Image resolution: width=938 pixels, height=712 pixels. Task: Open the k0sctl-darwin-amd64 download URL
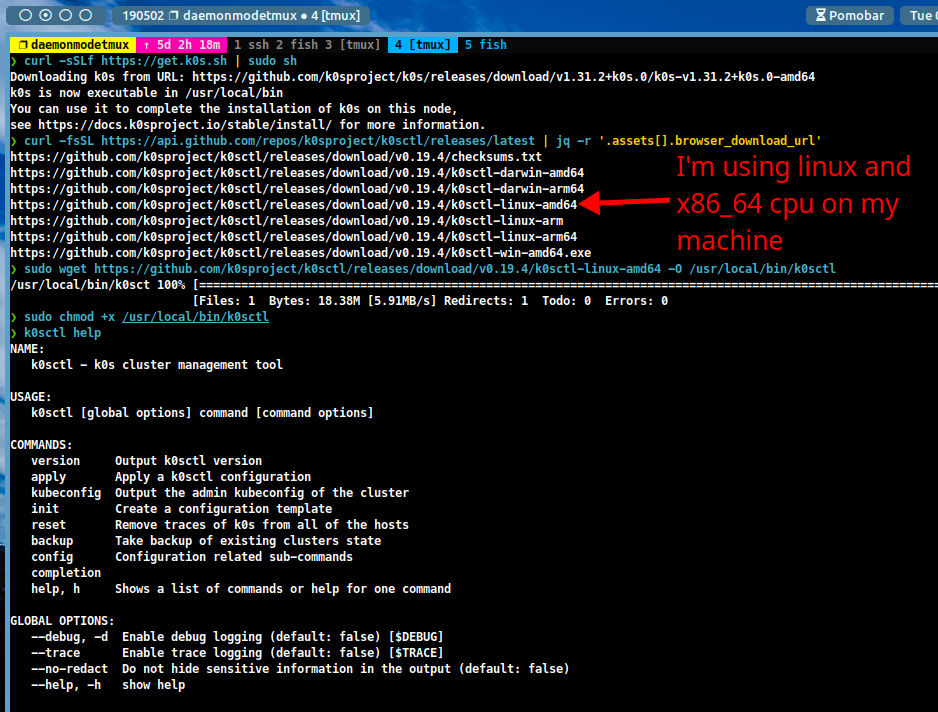point(297,173)
